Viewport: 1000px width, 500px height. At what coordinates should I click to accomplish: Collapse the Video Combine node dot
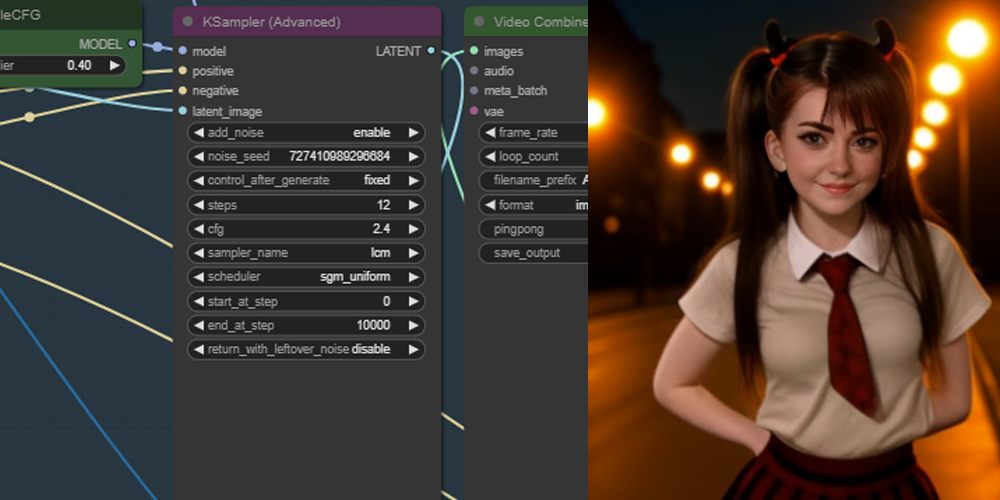479,22
